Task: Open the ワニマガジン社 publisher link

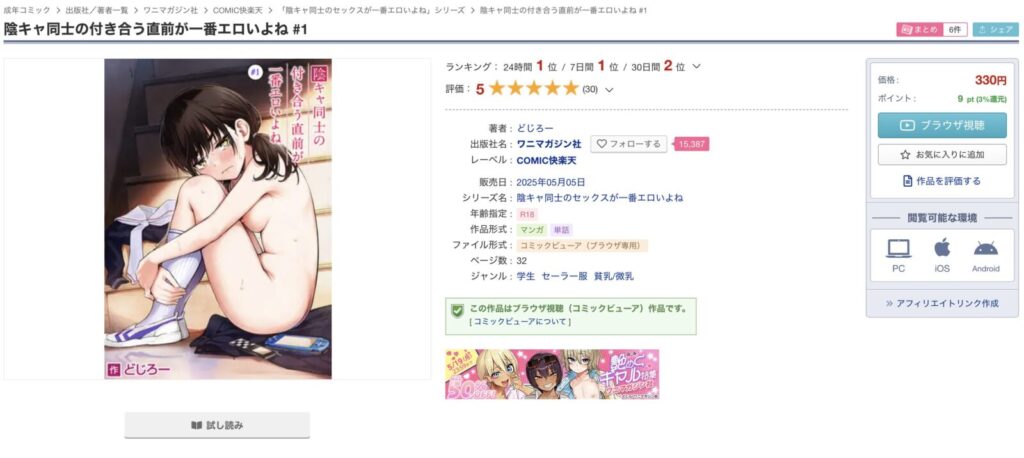Action: (549, 144)
